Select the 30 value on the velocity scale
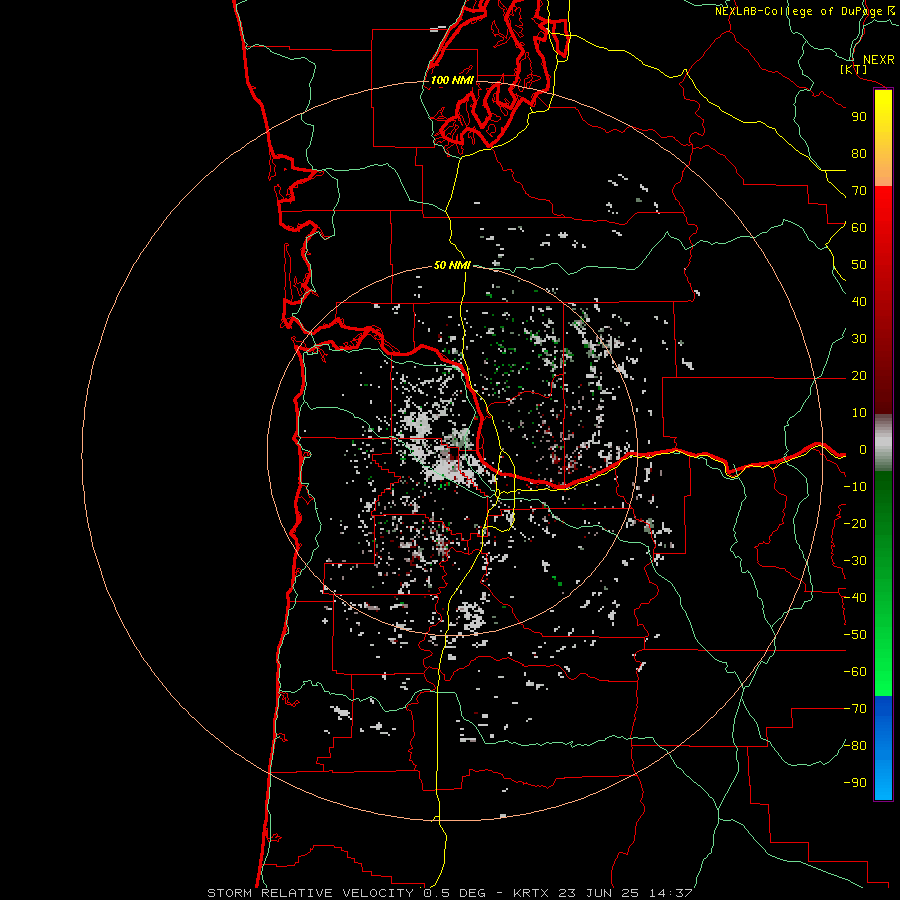The width and height of the screenshot is (900, 900). [859, 339]
